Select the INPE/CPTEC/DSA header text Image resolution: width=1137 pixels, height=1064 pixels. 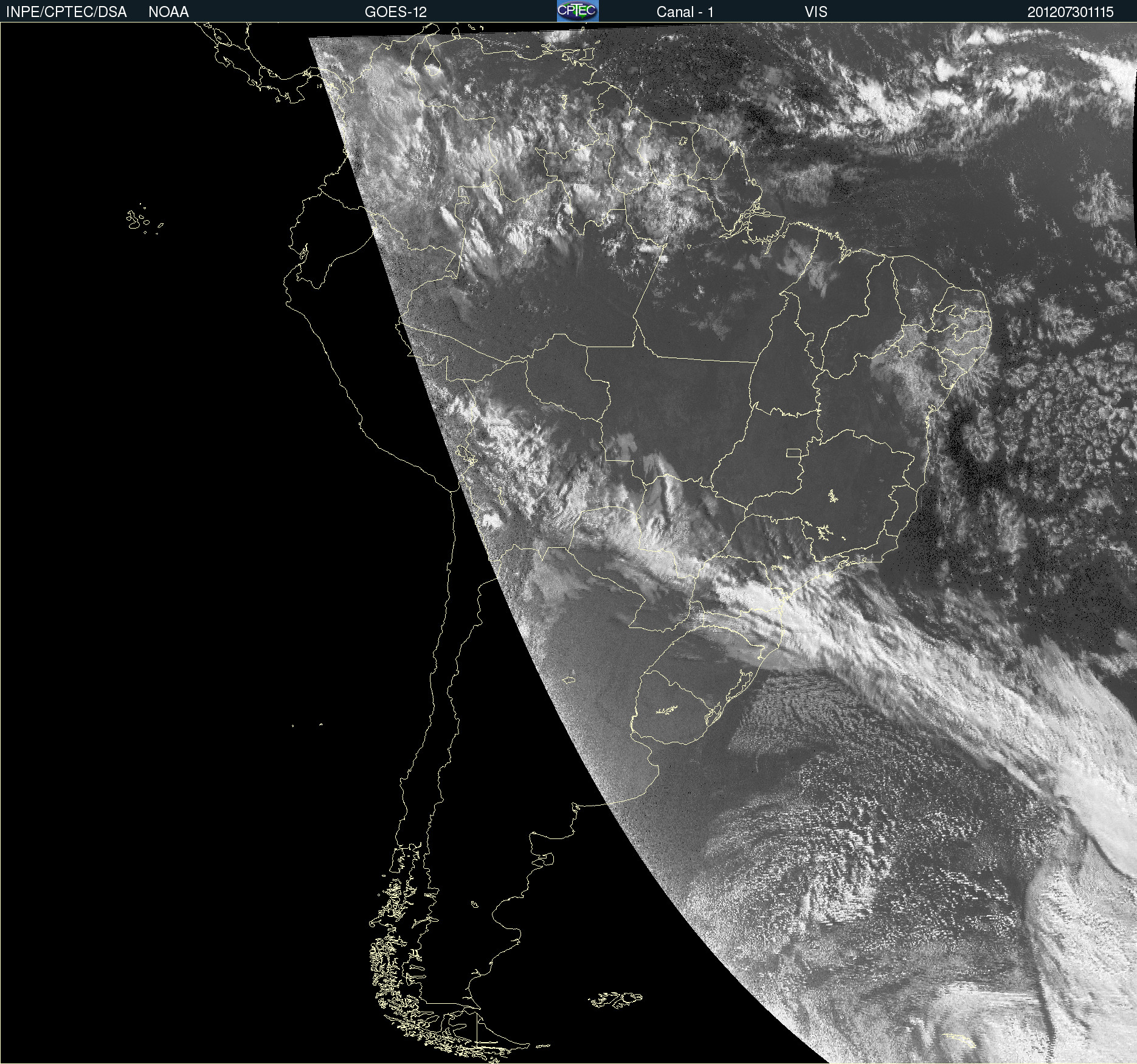click(66, 12)
